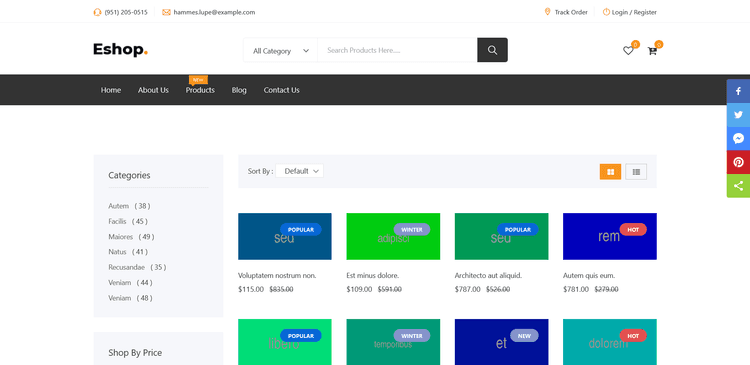Go to Home menu item
The height and width of the screenshot is (365, 750).
point(110,90)
